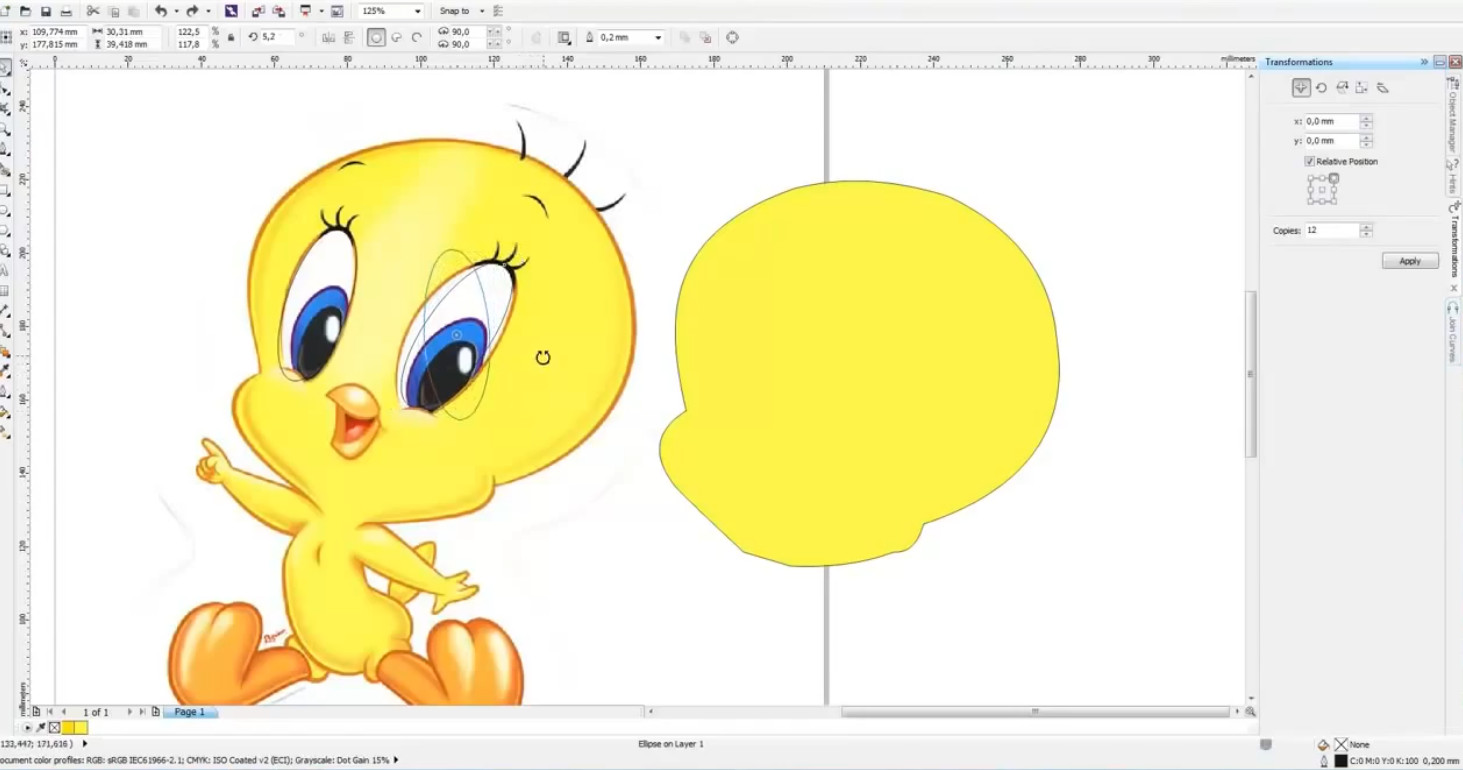This screenshot has width=1463, height=770.
Task: Open the eyedropper icon in document palette
Action: pos(41,728)
